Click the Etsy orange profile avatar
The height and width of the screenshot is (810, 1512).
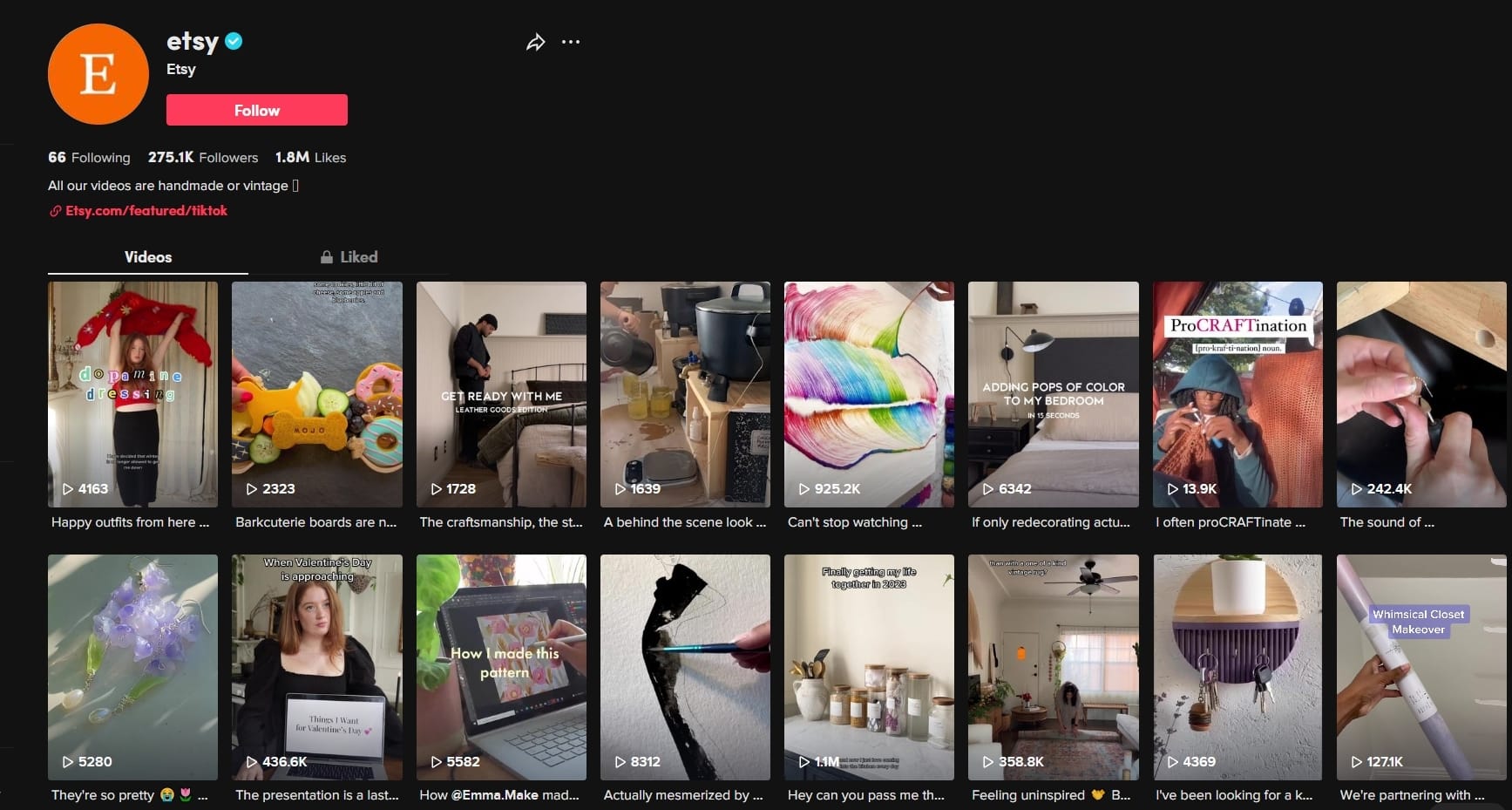pyautogui.click(x=98, y=74)
